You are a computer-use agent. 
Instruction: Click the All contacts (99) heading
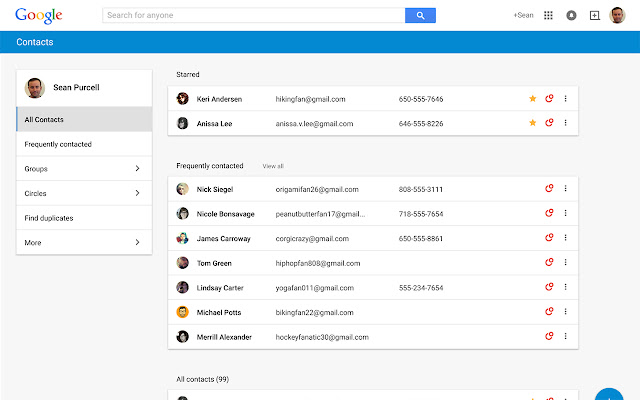tap(202, 379)
